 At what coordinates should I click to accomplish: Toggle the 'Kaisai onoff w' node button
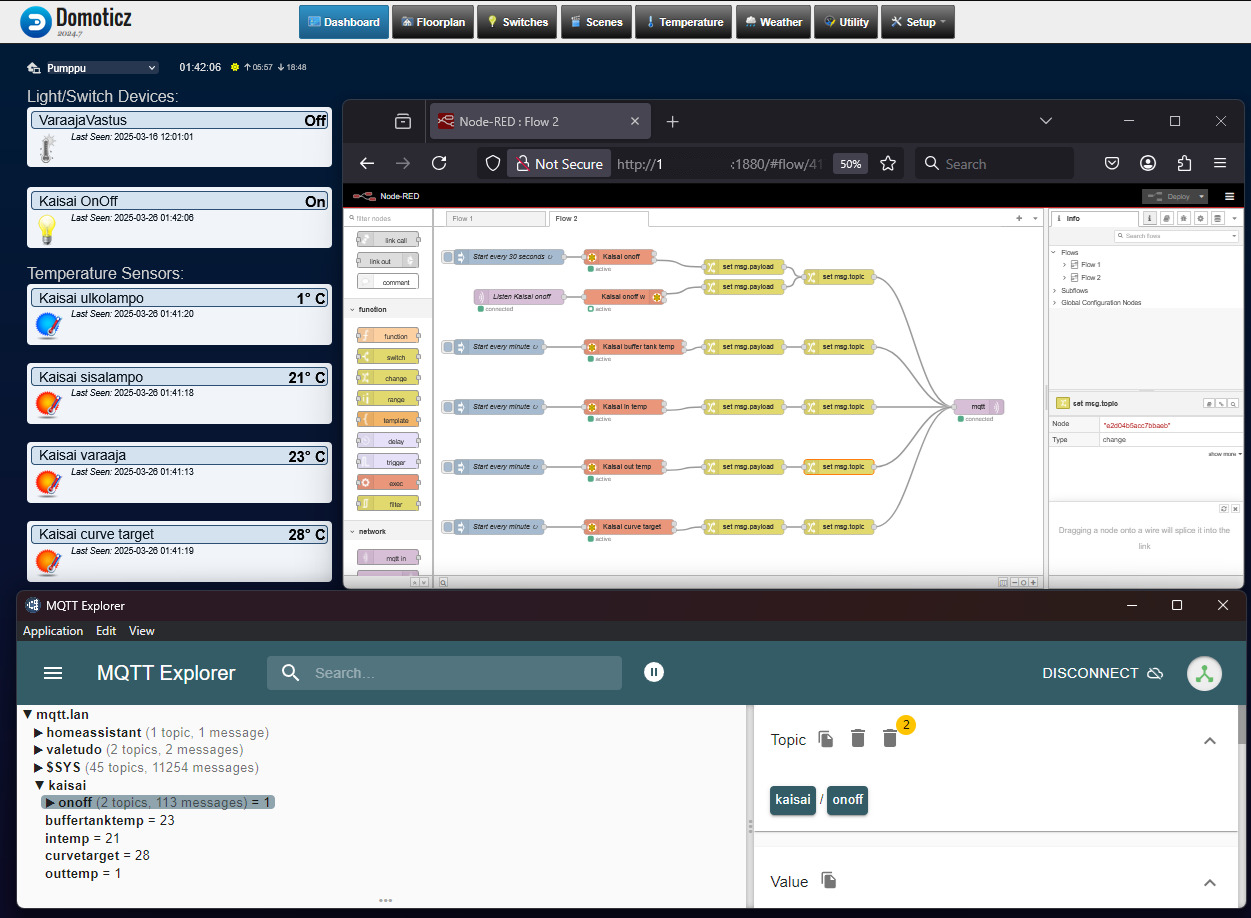[657, 297]
